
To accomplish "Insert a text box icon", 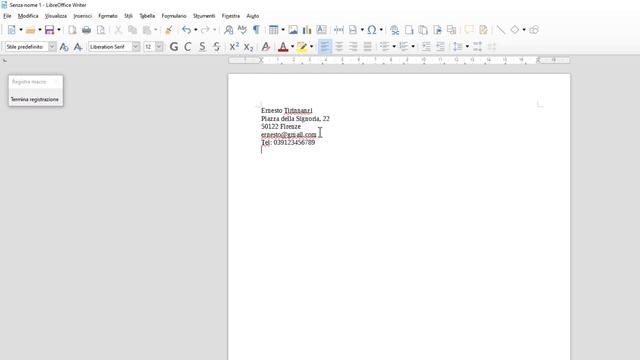I will click(321, 30).
